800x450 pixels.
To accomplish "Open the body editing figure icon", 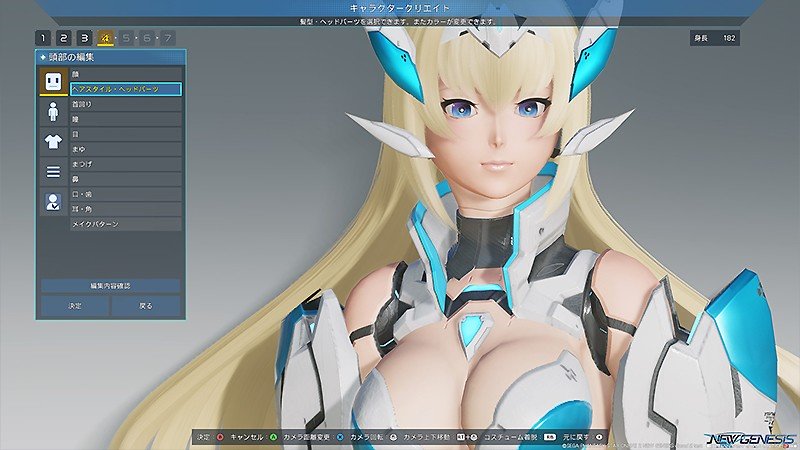I will coord(53,111).
